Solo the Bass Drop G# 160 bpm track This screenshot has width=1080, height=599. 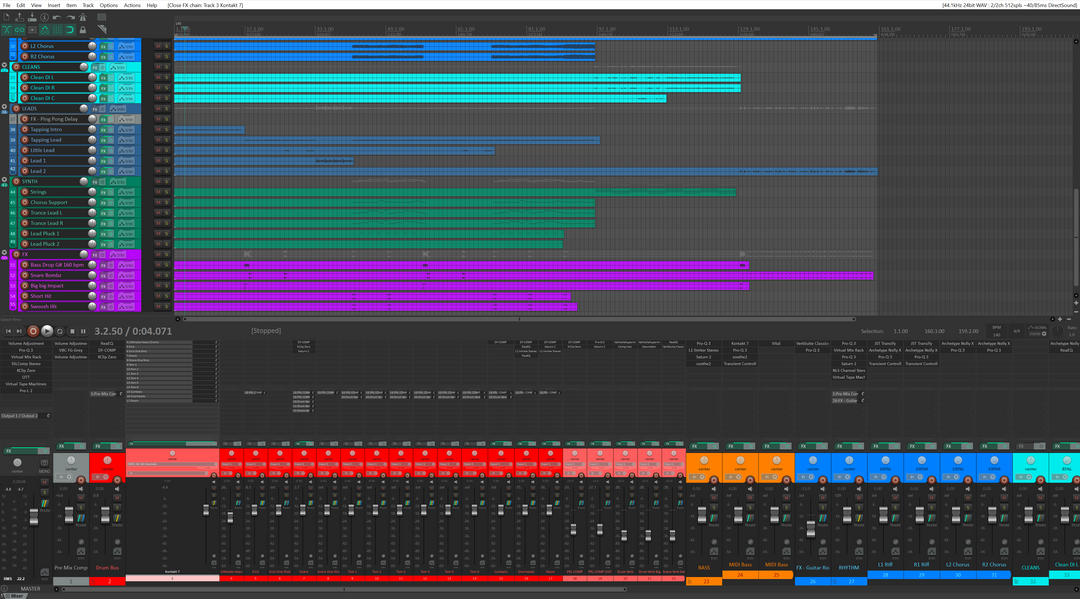click(165, 266)
